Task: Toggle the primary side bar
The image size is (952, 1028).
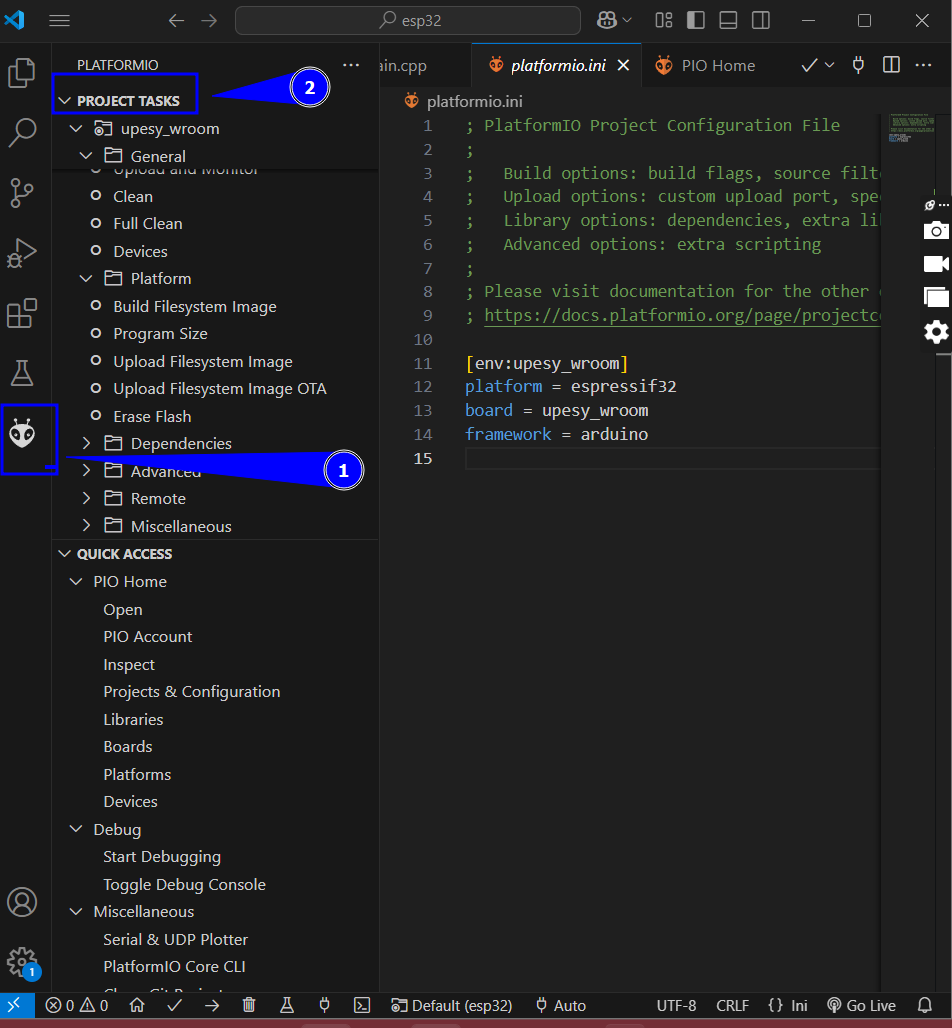Action: click(696, 20)
